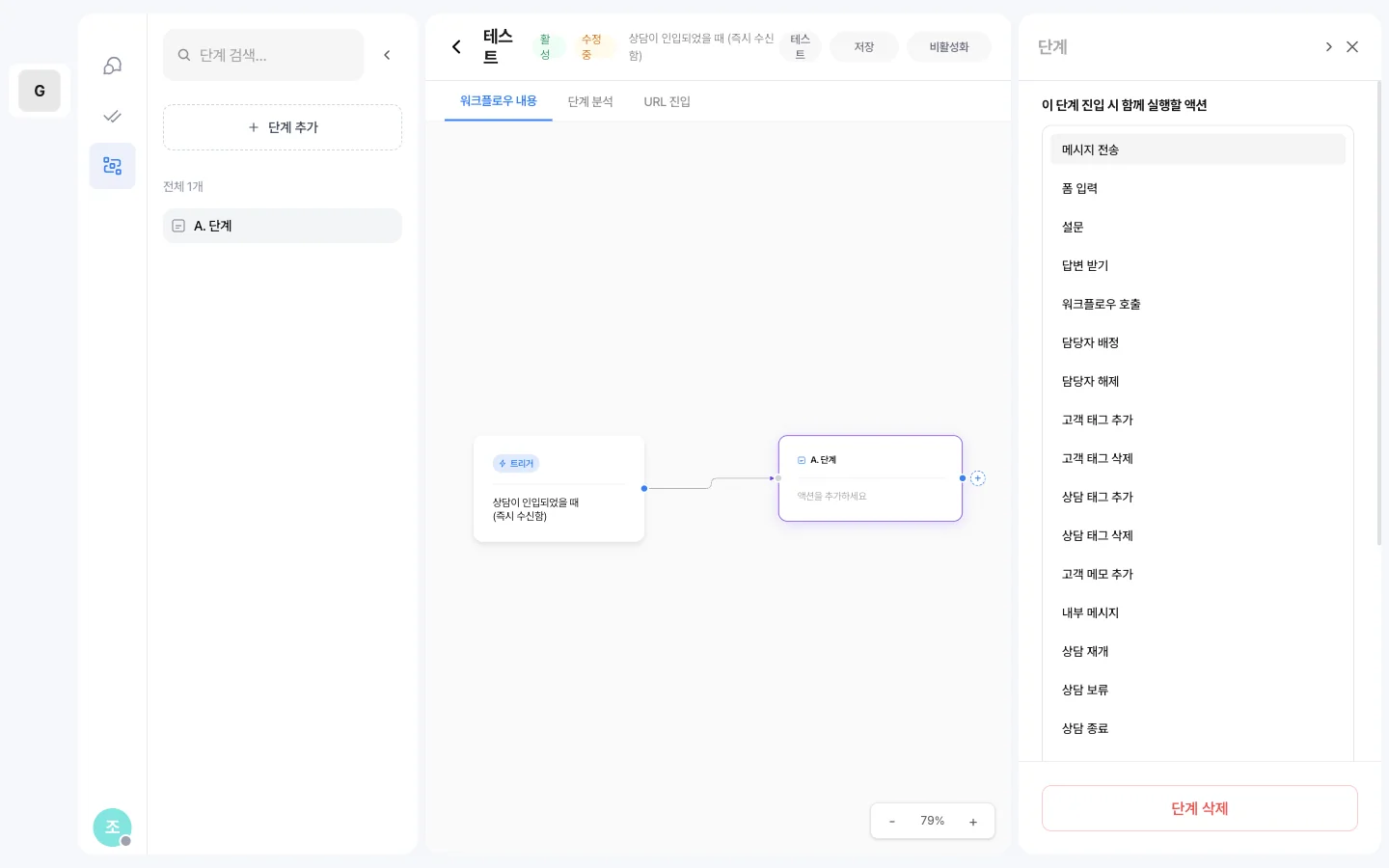Open the 조 user profile avatar

coord(112,827)
